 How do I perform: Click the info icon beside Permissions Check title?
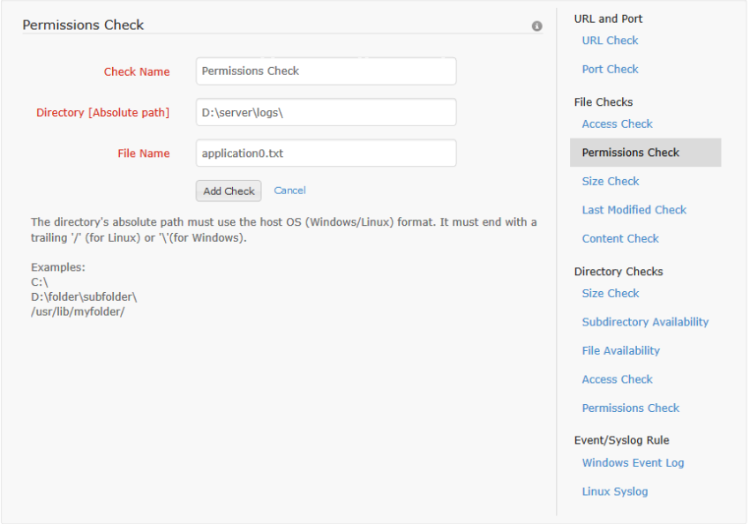(537, 26)
